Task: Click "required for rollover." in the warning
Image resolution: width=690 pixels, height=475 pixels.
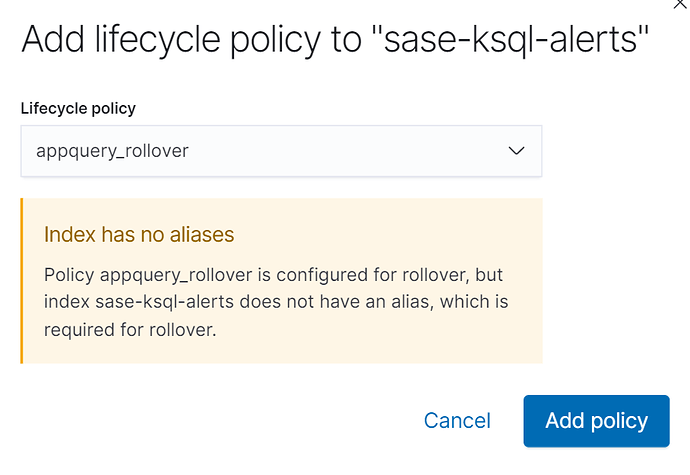Action: [x=131, y=328]
